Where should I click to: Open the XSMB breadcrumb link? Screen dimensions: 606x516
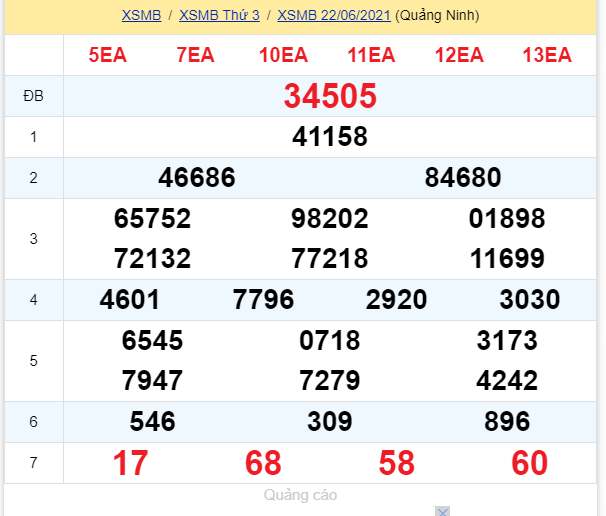pos(141,16)
